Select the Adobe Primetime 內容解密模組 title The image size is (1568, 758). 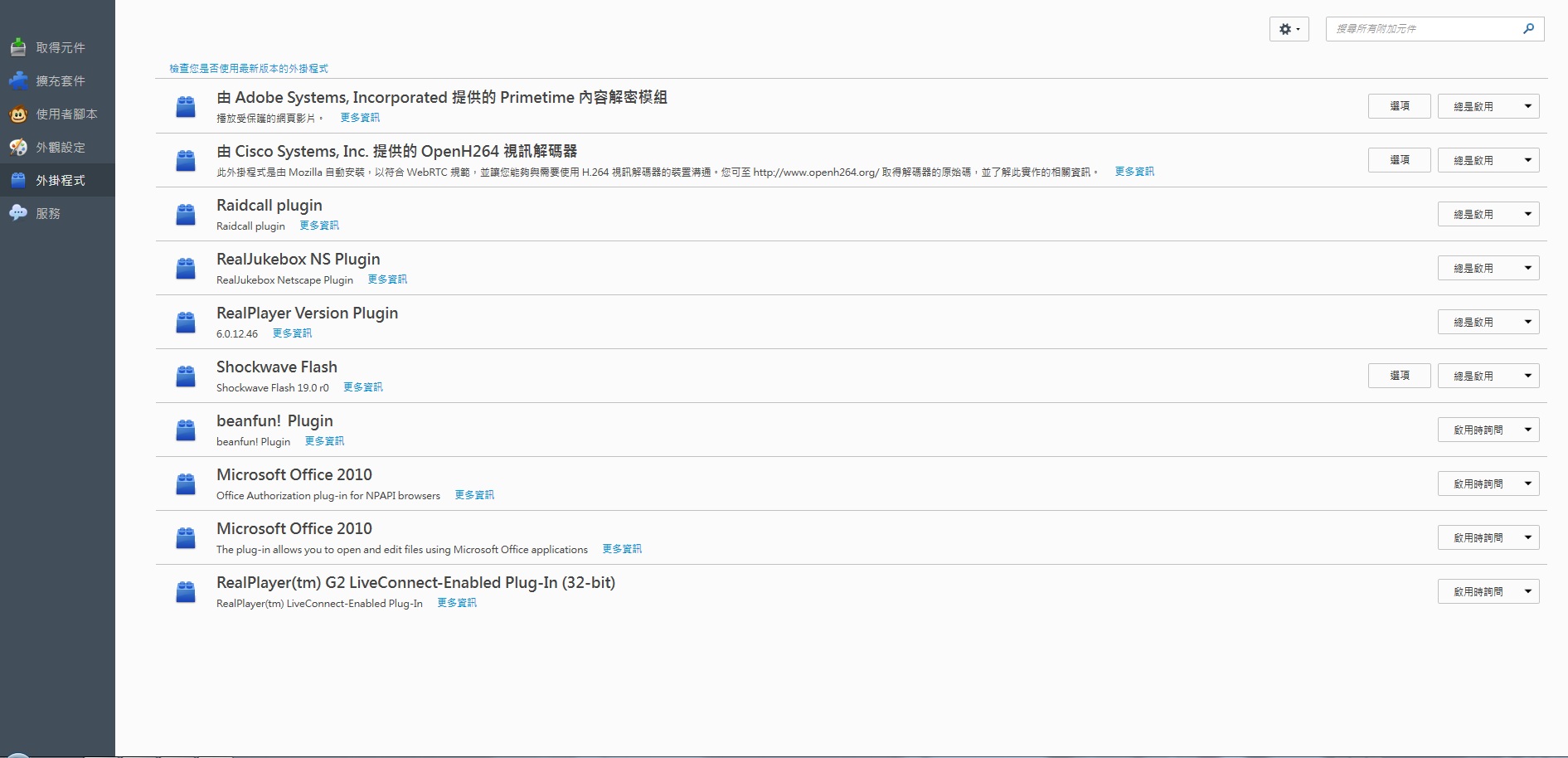pyautogui.click(x=442, y=97)
